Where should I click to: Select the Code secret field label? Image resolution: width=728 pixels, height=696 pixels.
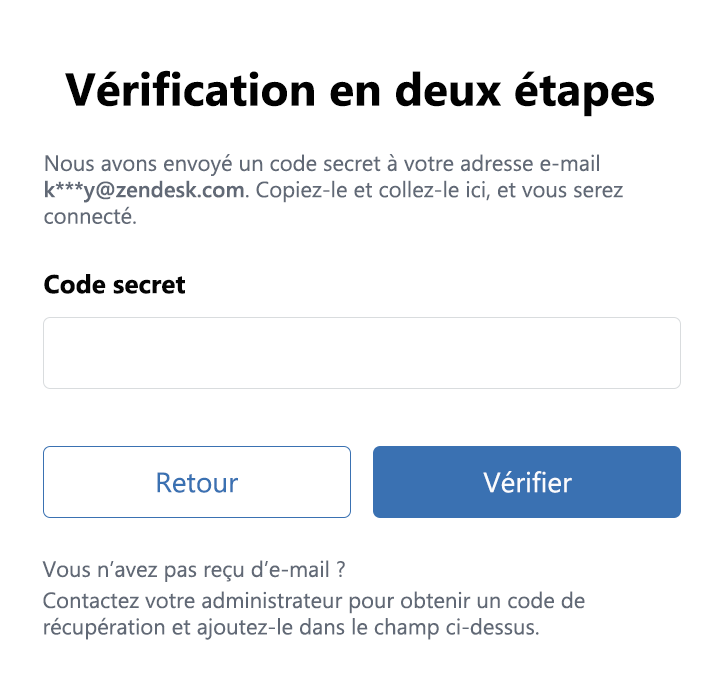pos(114,285)
